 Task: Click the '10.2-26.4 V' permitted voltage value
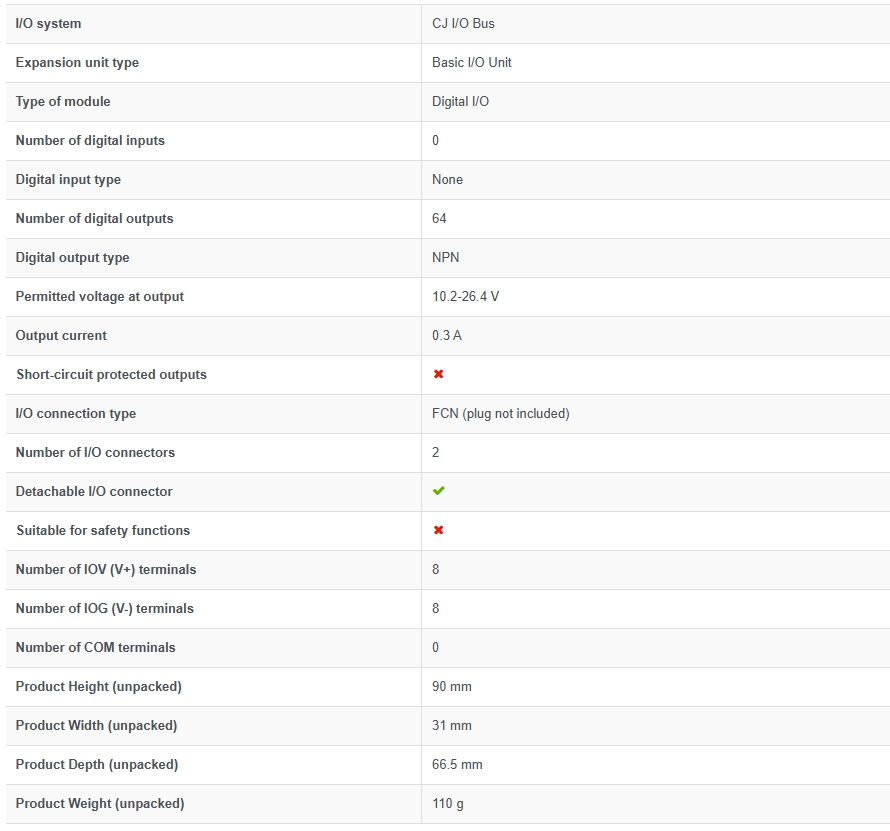tap(465, 296)
